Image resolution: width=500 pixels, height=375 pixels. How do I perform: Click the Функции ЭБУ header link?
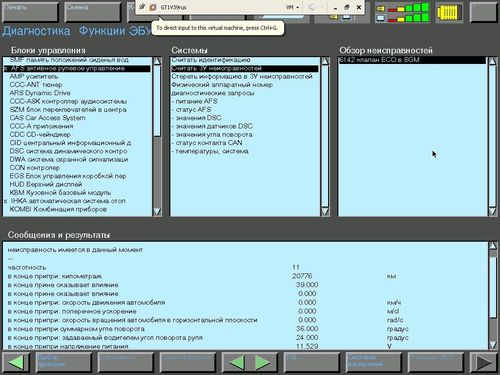click(x=115, y=31)
